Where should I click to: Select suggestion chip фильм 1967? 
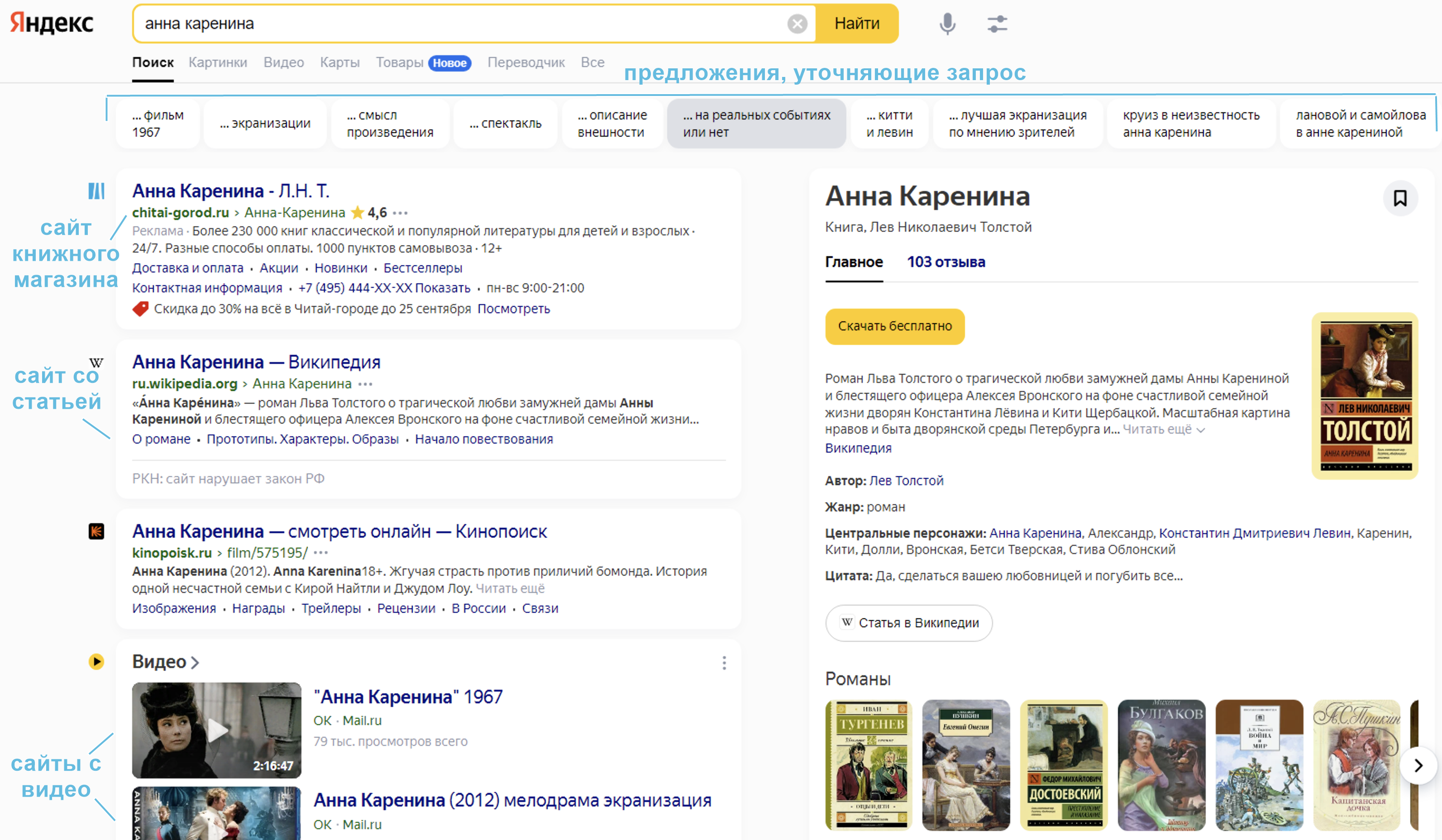tap(158, 124)
